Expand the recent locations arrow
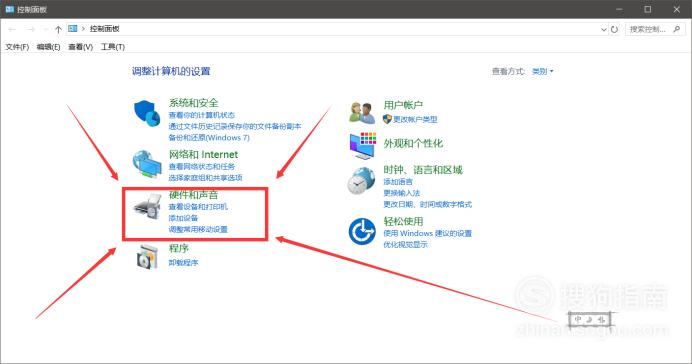The image size is (692, 364). pyautogui.click(x=45, y=30)
